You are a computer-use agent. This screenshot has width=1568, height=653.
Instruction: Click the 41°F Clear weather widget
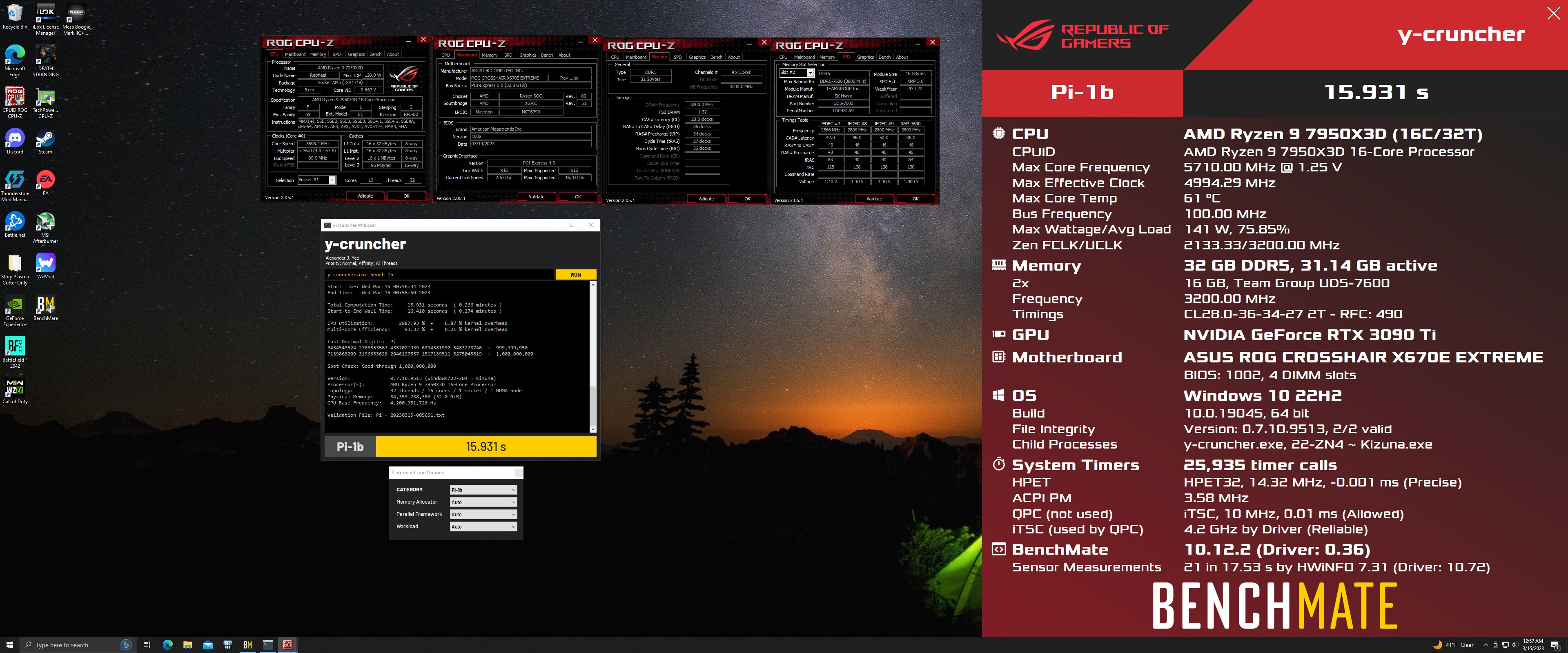pos(1454,645)
